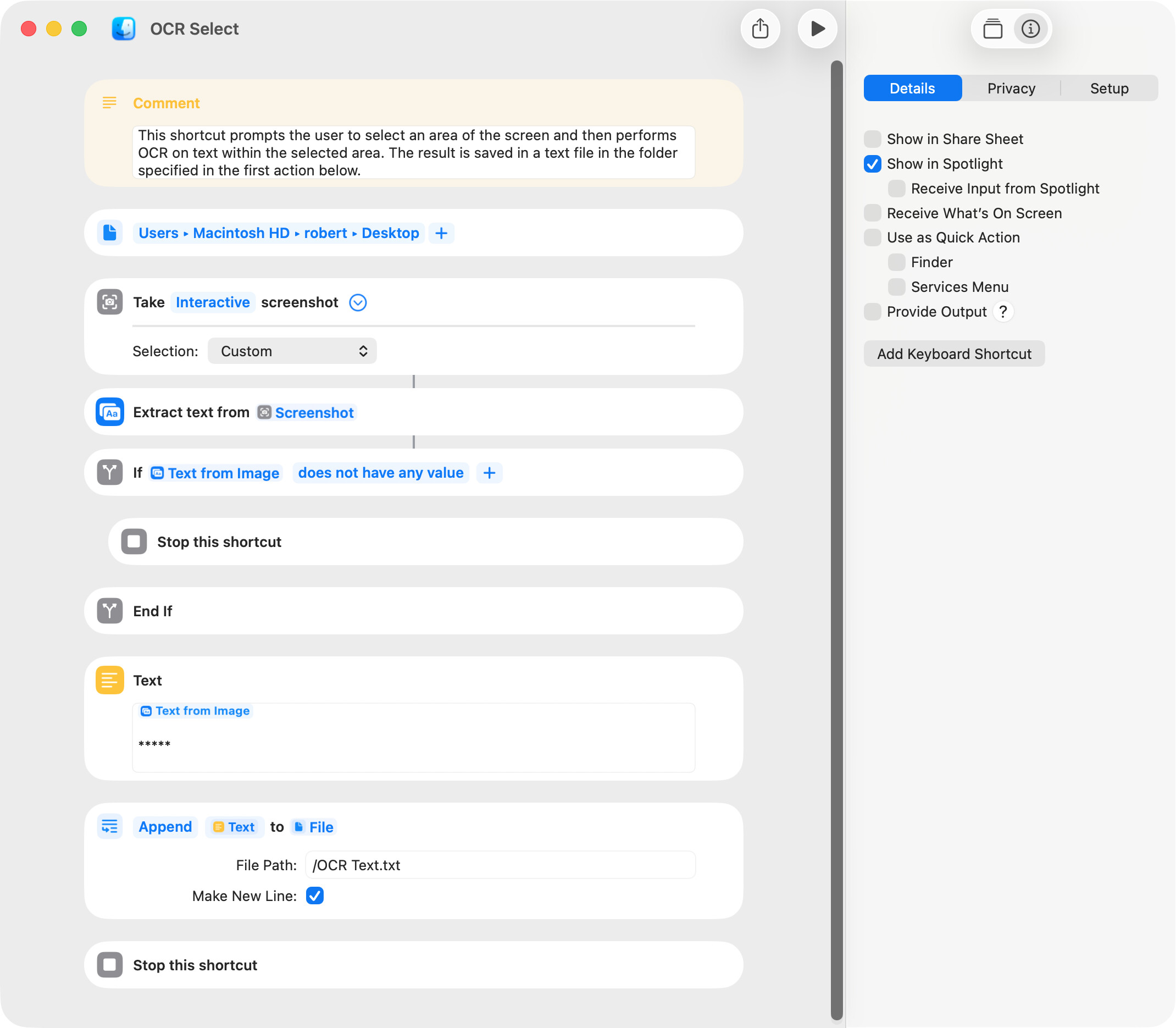
Task: Run the shortcut with play button
Action: [x=817, y=29]
